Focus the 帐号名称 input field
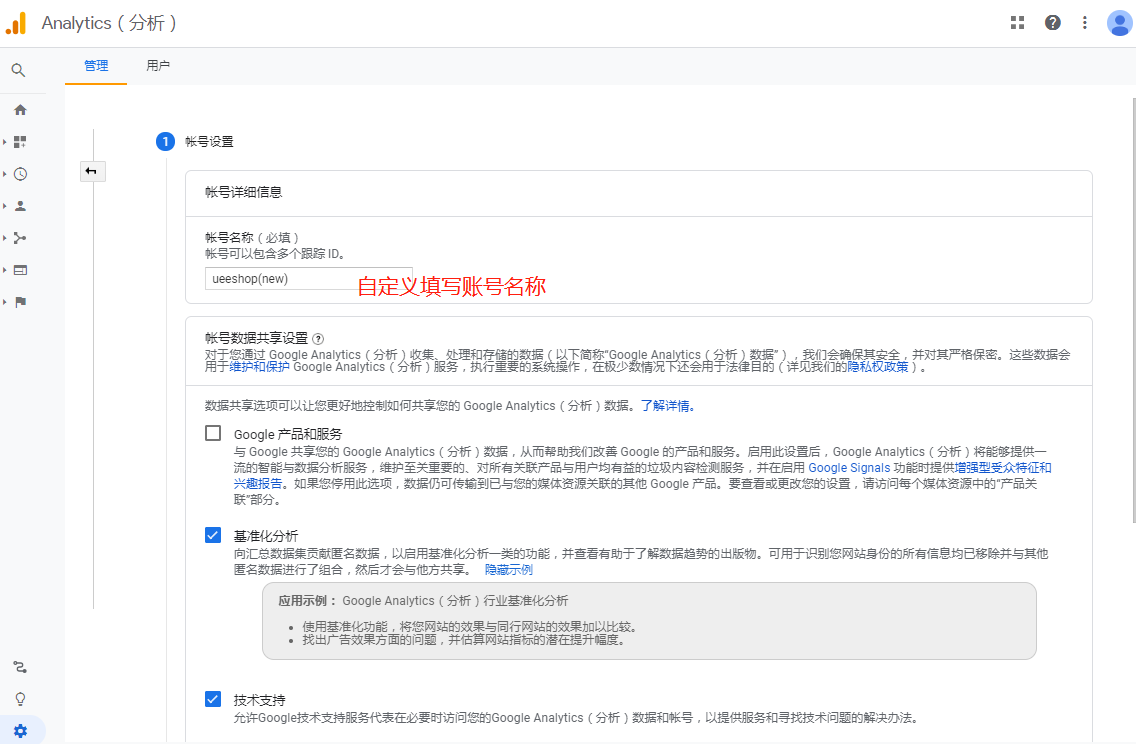The image size is (1136, 744). pos(309,279)
